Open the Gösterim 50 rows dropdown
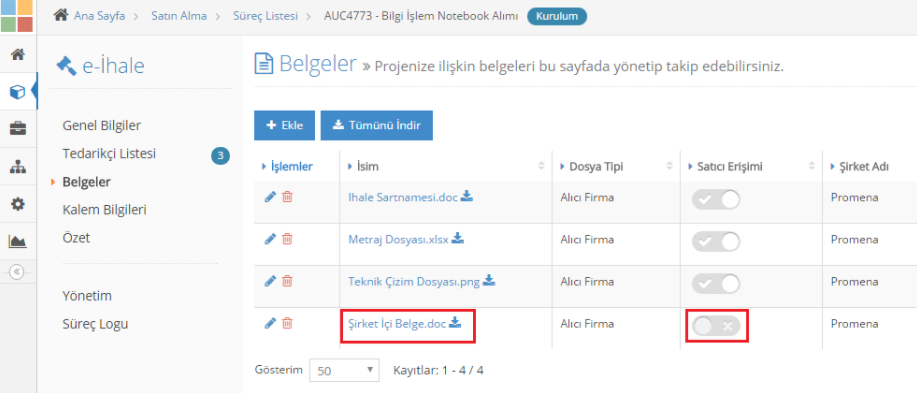The width and height of the screenshot is (917, 393). pos(344,370)
